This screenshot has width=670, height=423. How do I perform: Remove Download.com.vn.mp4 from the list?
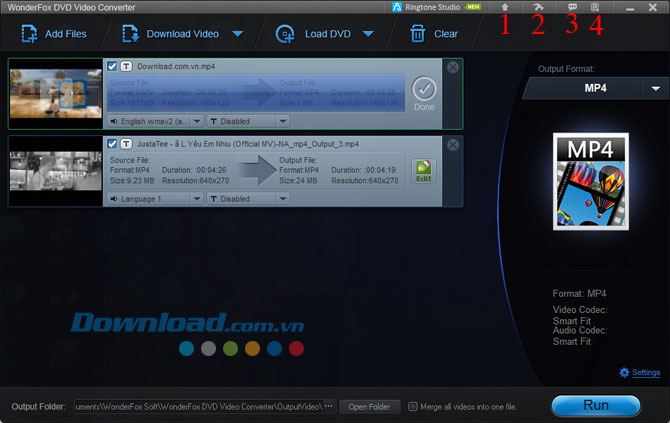point(453,67)
